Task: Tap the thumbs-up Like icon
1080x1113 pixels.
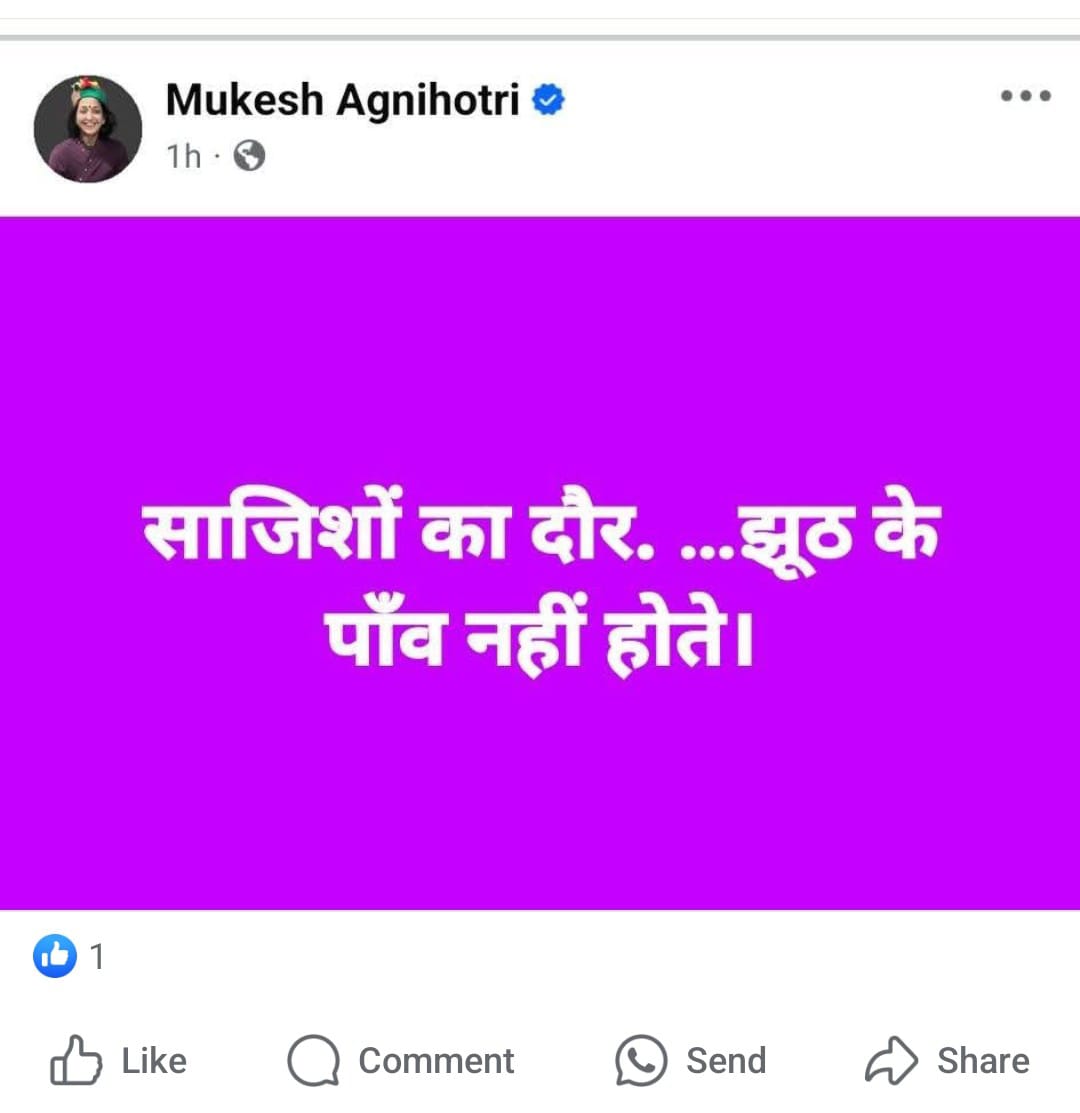Action: click(x=75, y=1060)
